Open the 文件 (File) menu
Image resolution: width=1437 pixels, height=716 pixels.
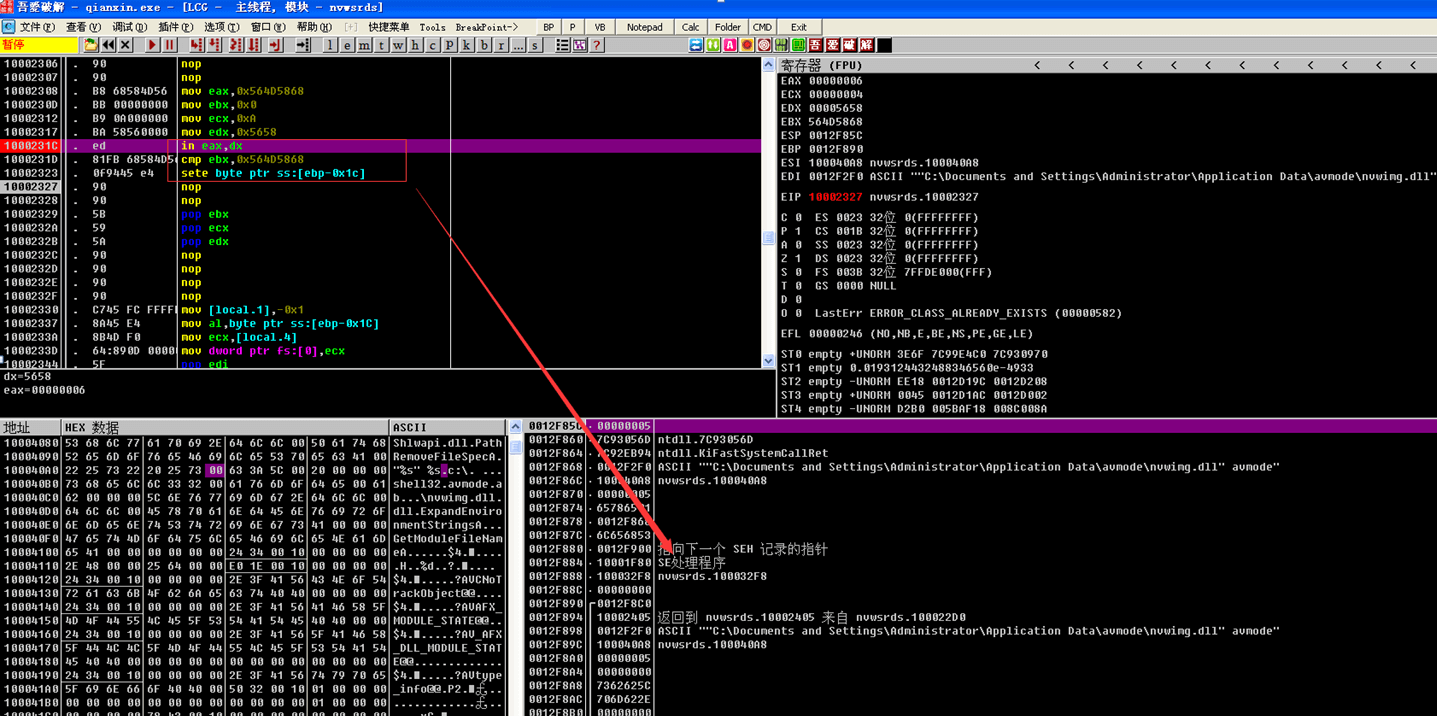[37, 27]
